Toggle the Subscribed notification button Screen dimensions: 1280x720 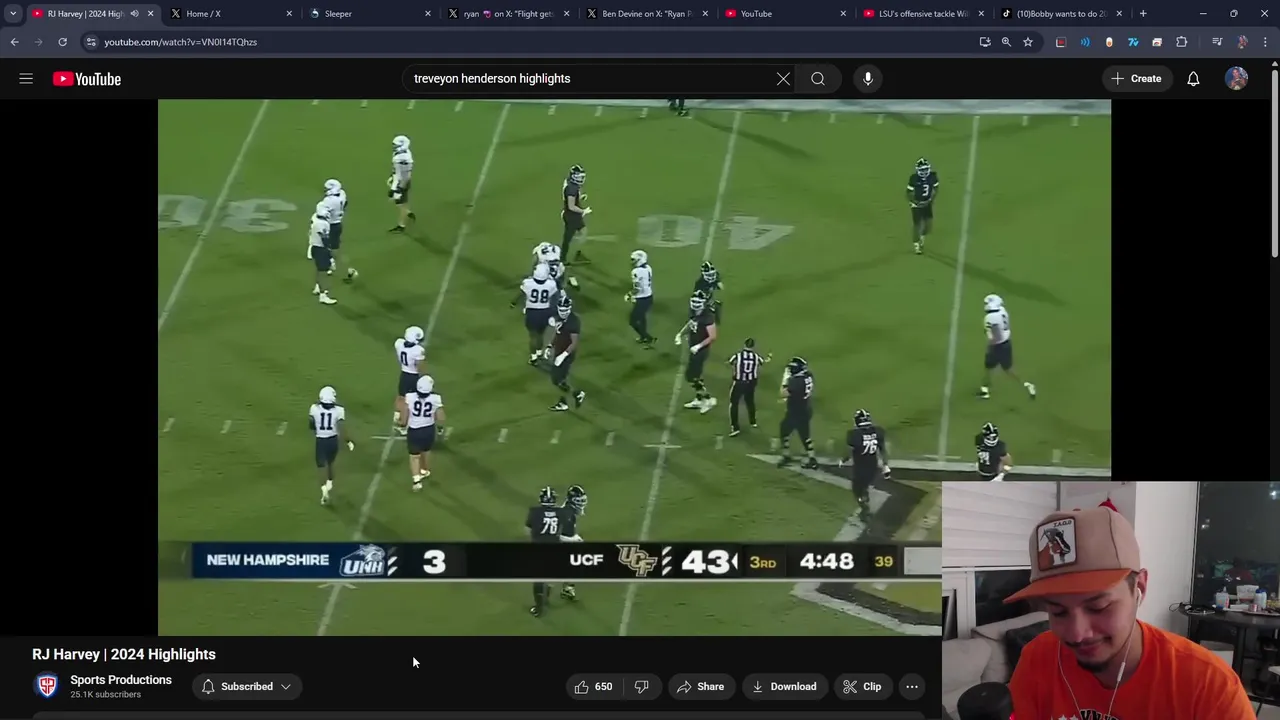(x=246, y=686)
